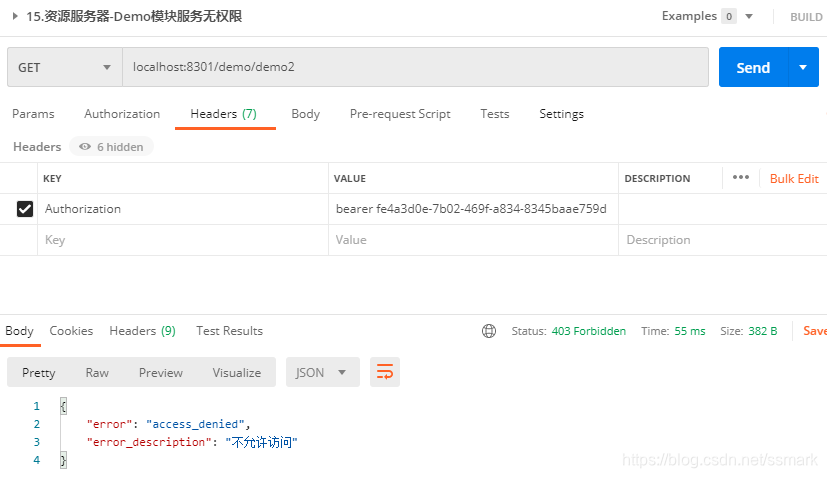The width and height of the screenshot is (827, 478).
Task: Switch to Visualize view
Action: pos(237,372)
